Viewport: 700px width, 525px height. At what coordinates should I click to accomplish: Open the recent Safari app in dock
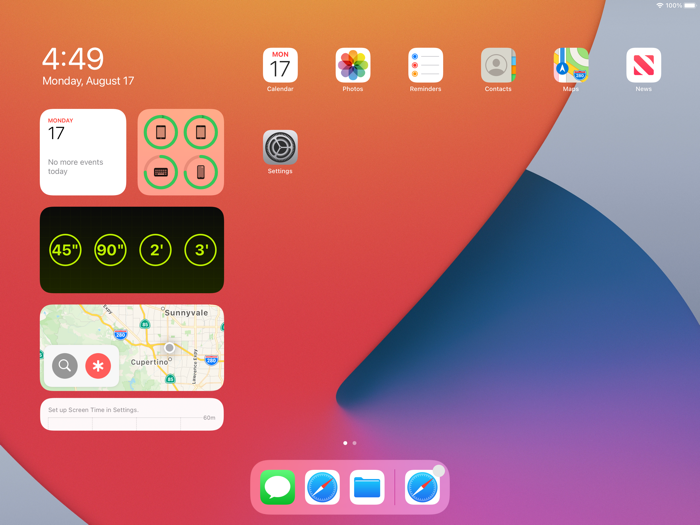(422, 487)
